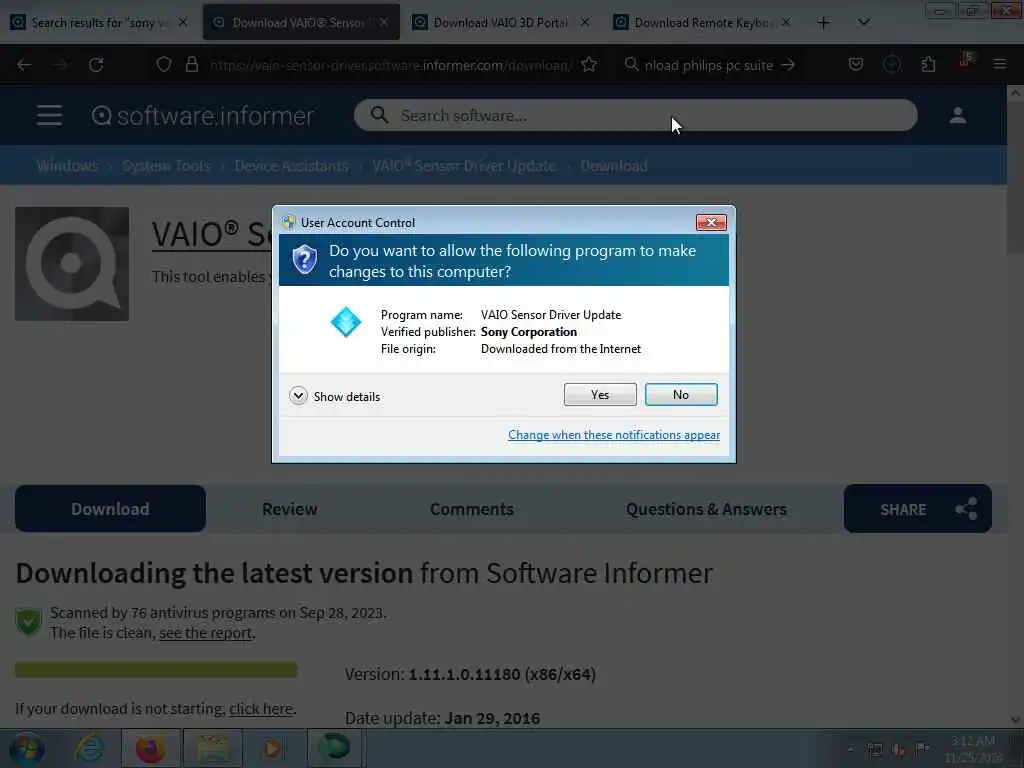
Task: Open Change when these notifications appear link
Action: click(x=614, y=435)
